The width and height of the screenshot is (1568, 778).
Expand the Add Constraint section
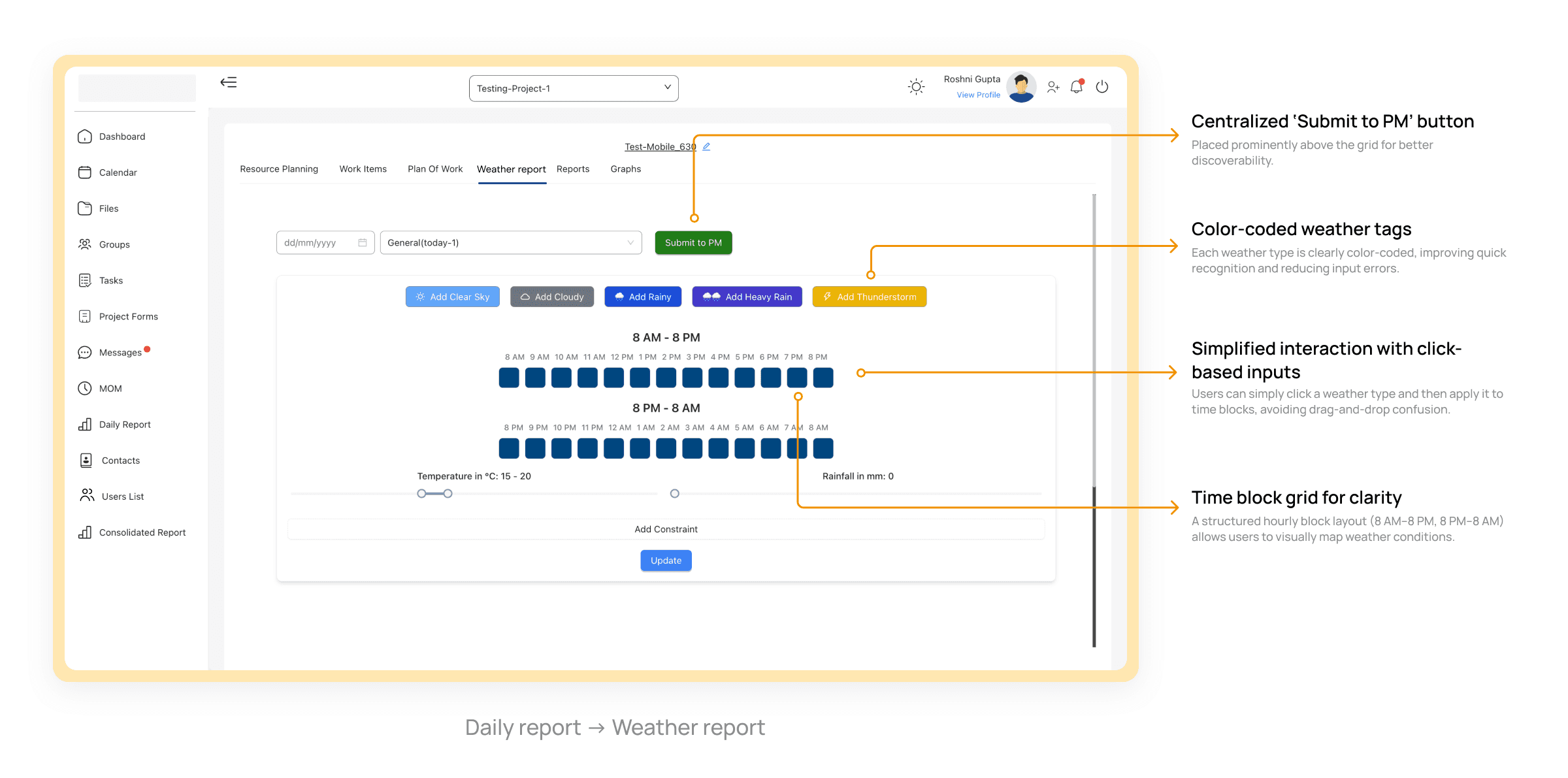coord(666,529)
